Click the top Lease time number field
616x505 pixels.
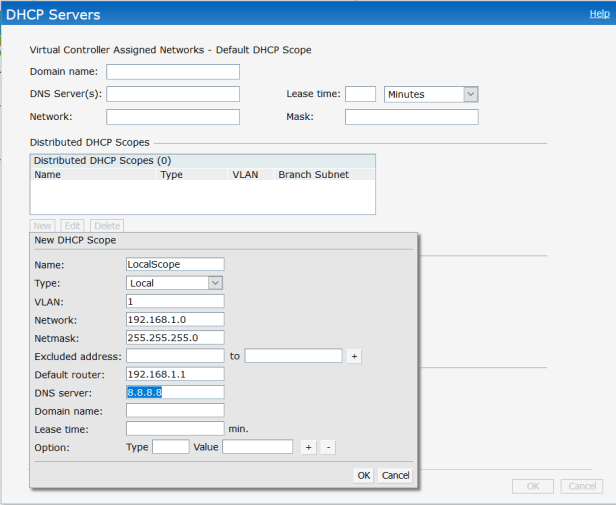pos(360,94)
